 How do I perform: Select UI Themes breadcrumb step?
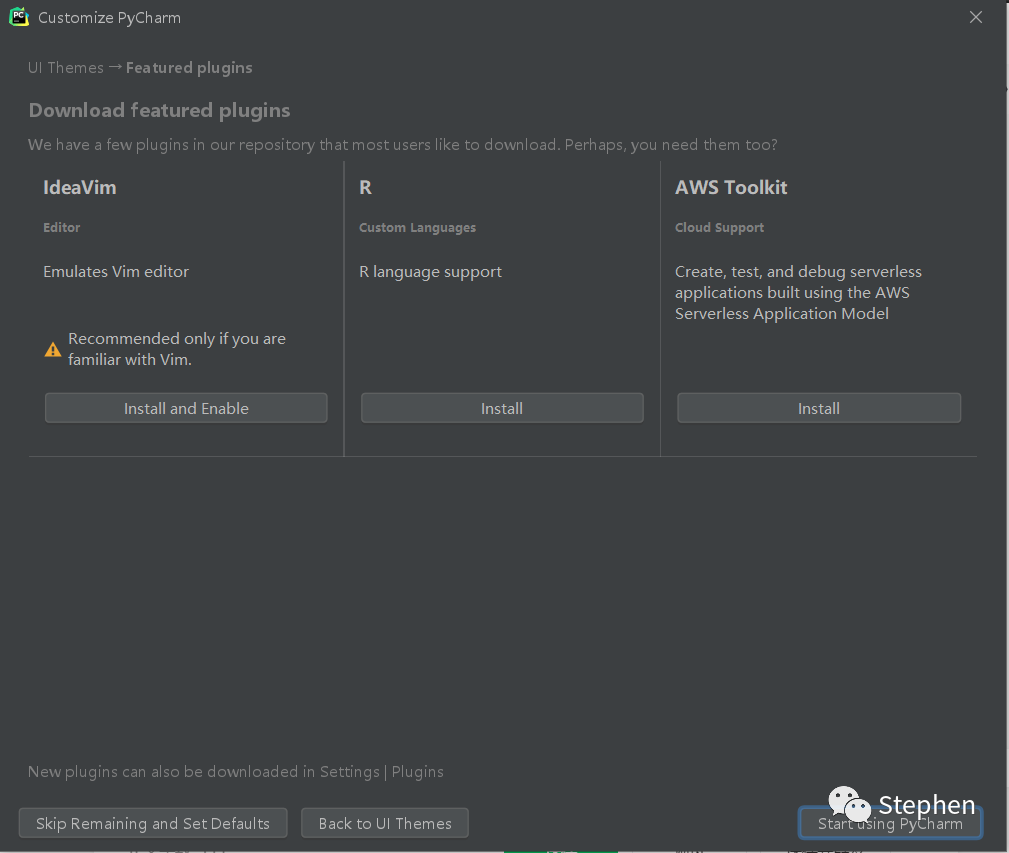coord(66,68)
